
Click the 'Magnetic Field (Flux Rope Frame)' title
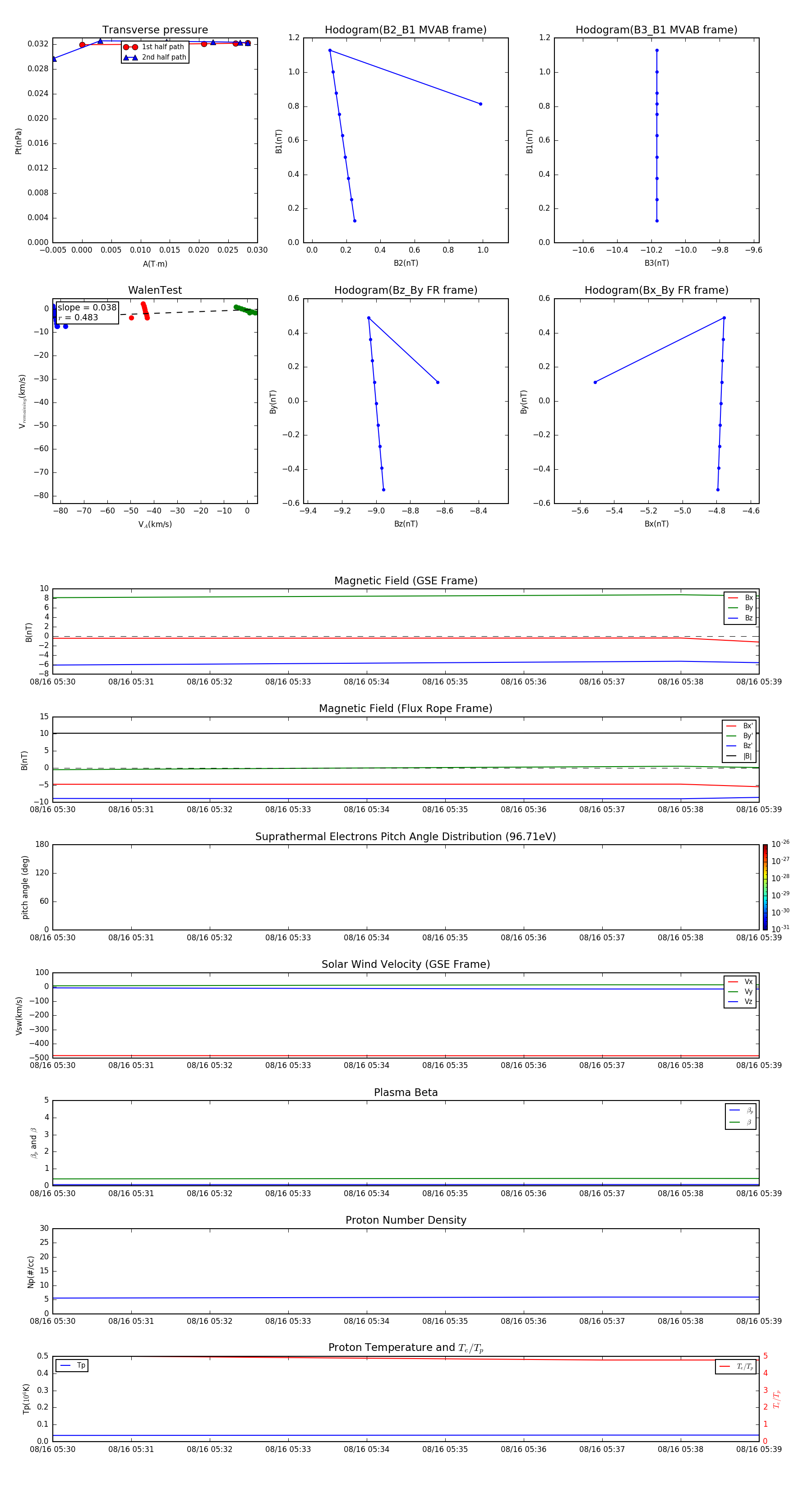coord(406,709)
